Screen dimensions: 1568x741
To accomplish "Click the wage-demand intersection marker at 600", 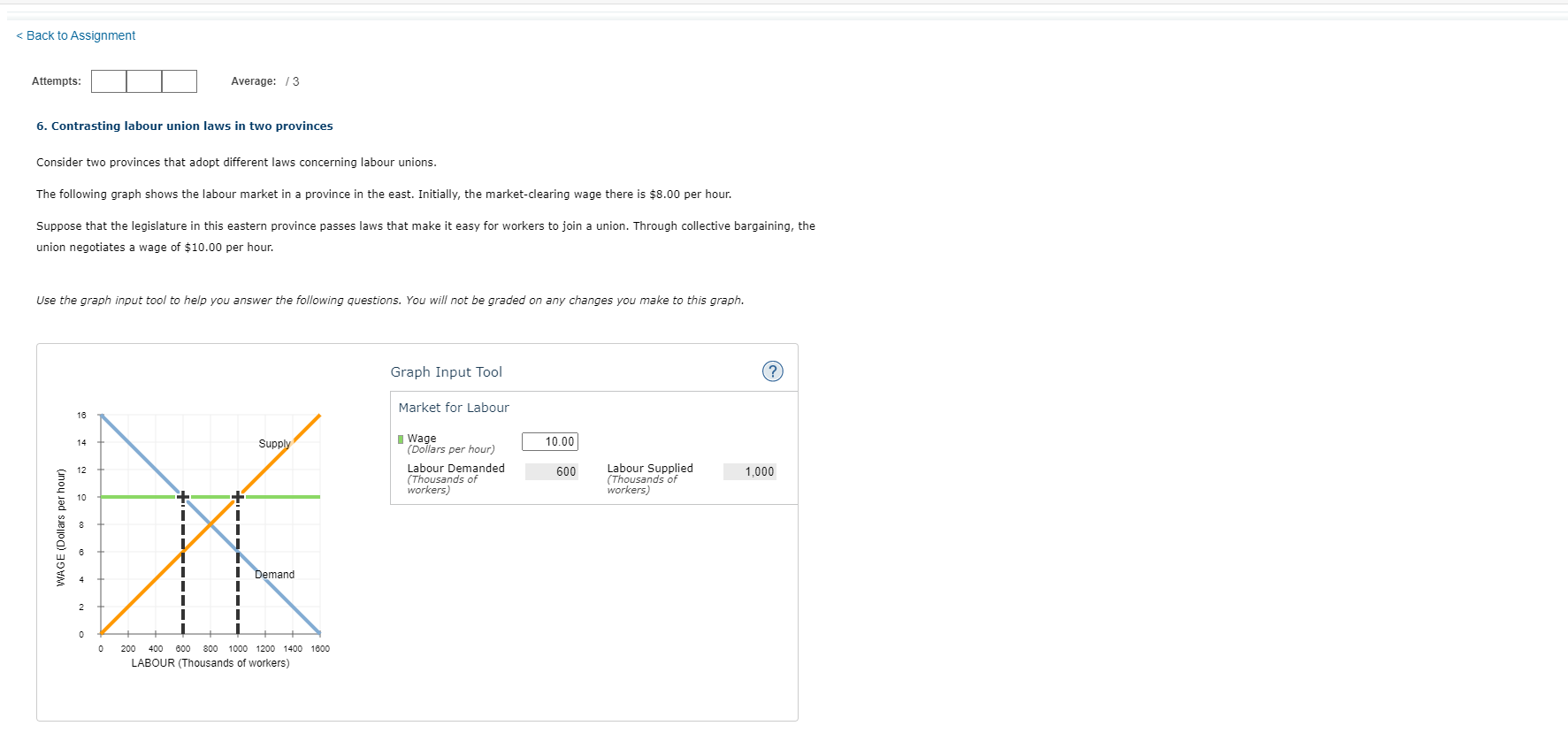I will point(183,497).
